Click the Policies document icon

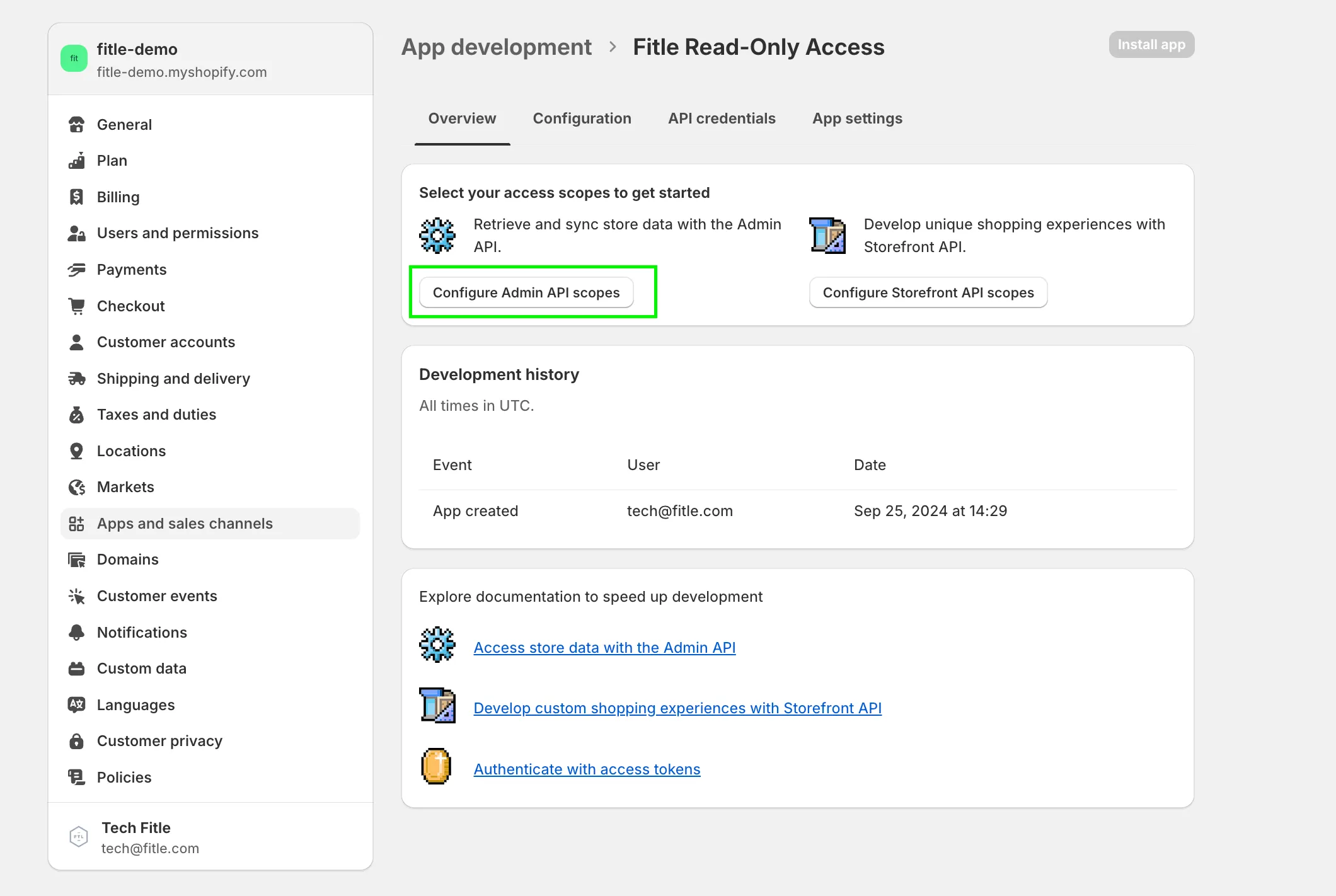[x=76, y=778]
